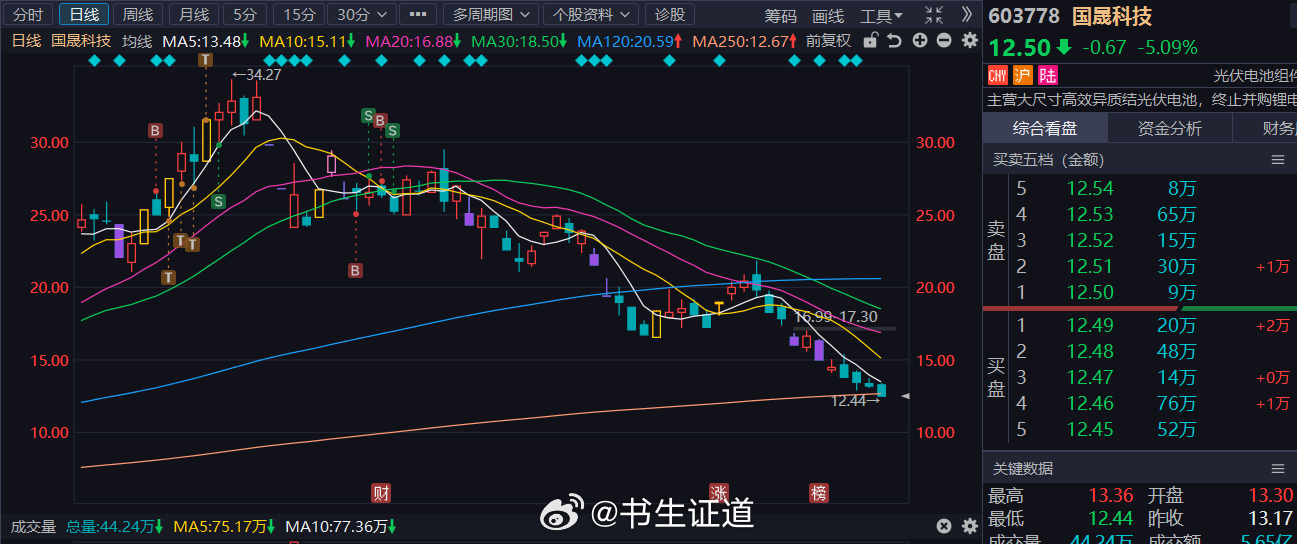
Task: Click the buy level 4 price 12.46
Action: click(1089, 404)
